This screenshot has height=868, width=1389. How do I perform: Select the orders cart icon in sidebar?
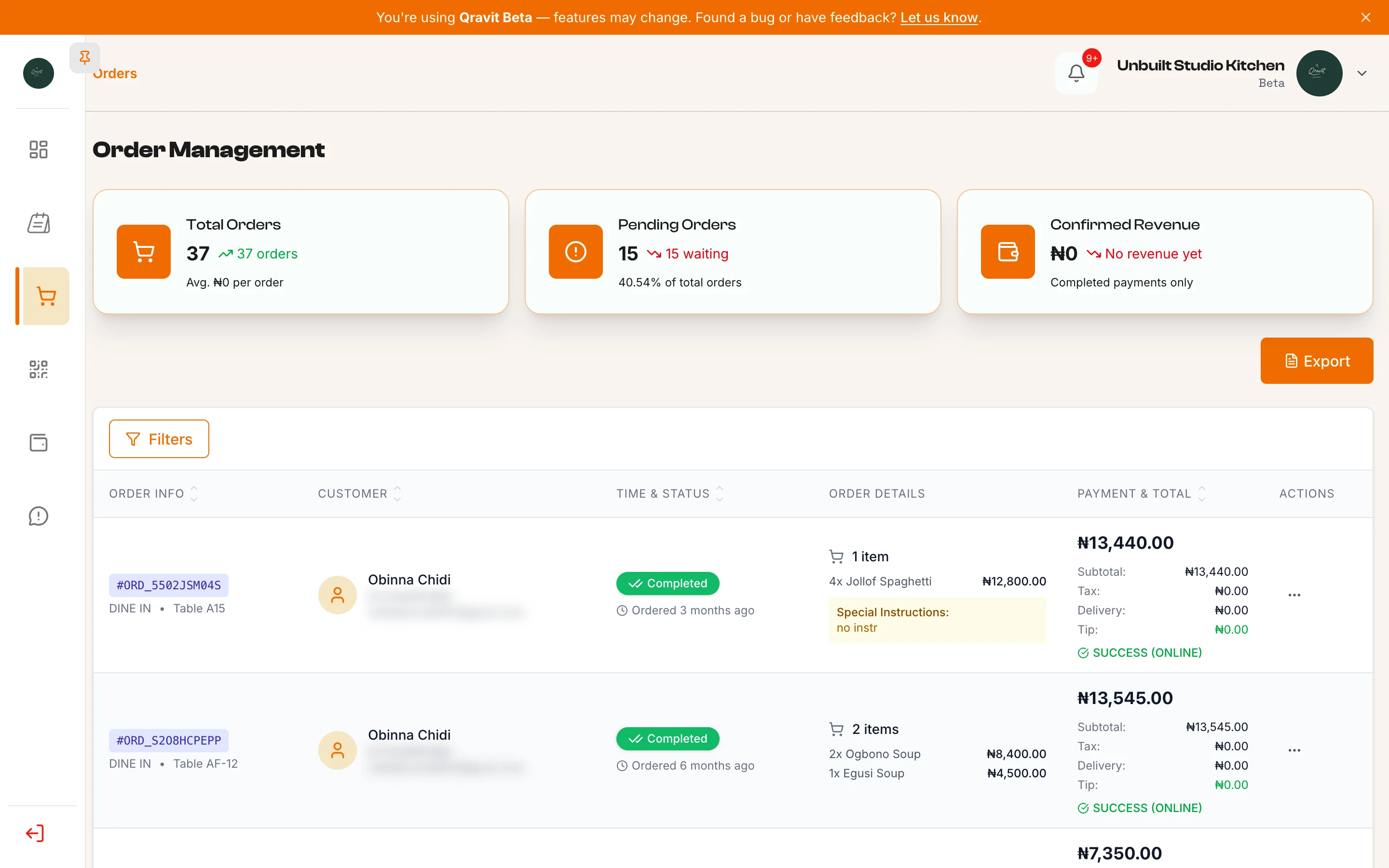(x=46, y=296)
